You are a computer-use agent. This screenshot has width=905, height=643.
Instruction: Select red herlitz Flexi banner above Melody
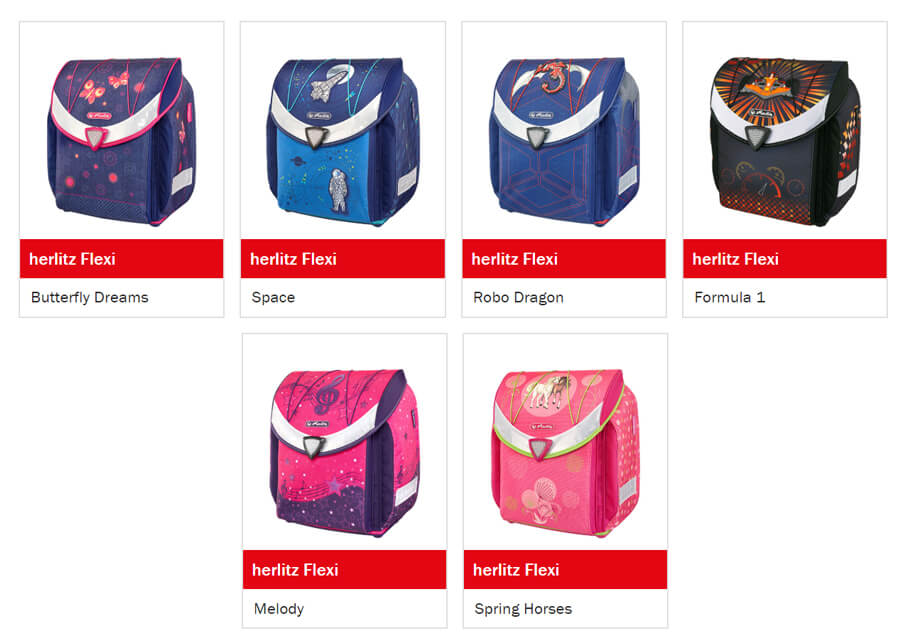[345, 570]
